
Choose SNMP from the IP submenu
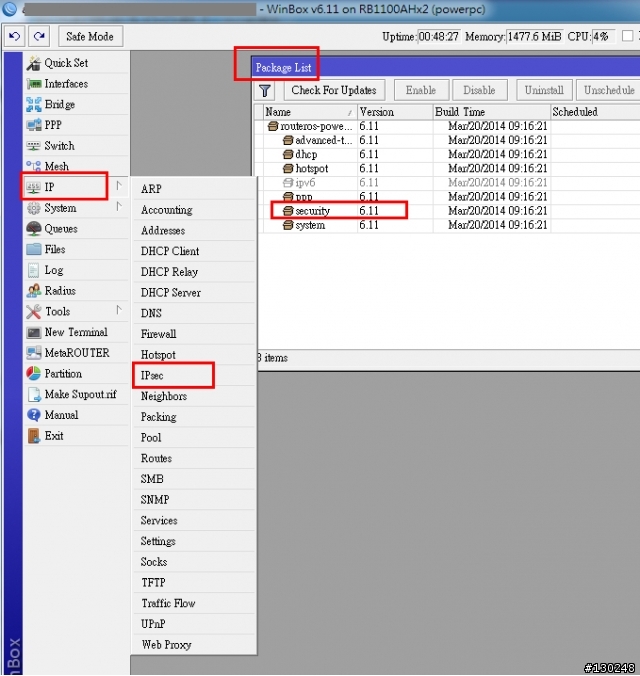(194, 500)
